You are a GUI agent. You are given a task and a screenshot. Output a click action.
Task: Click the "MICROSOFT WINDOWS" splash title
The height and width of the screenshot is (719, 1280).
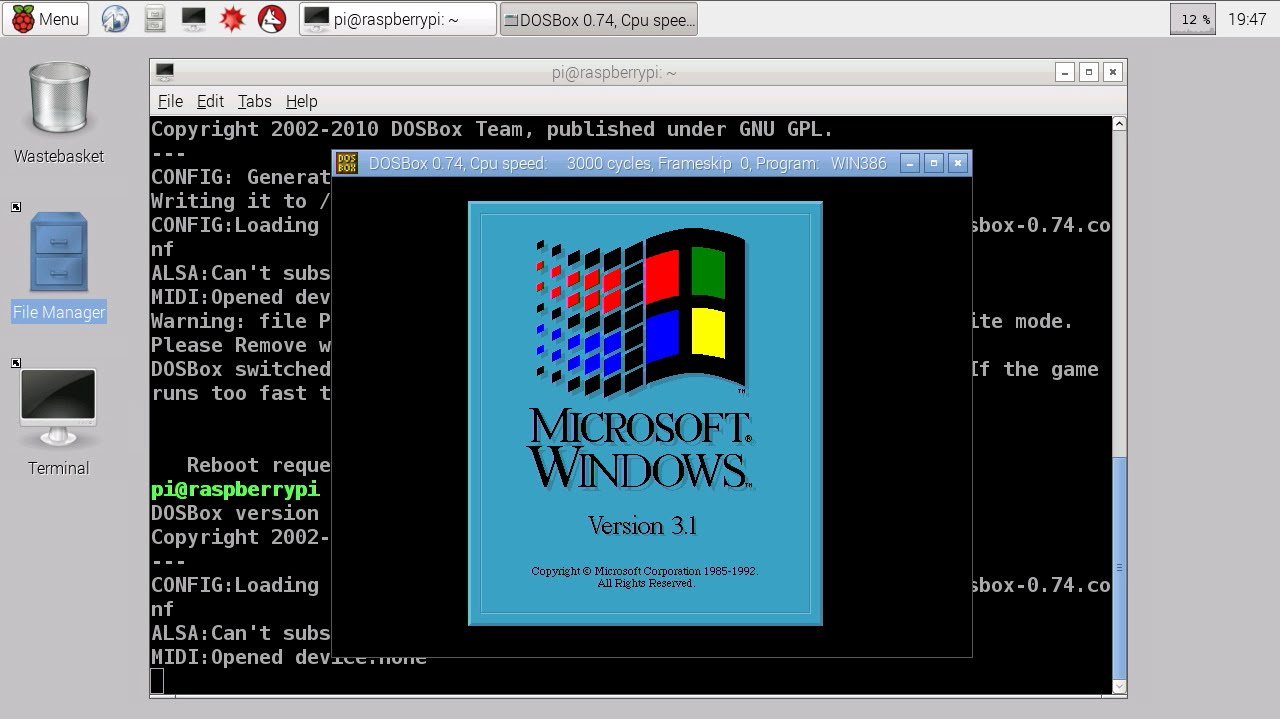click(x=640, y=449)
